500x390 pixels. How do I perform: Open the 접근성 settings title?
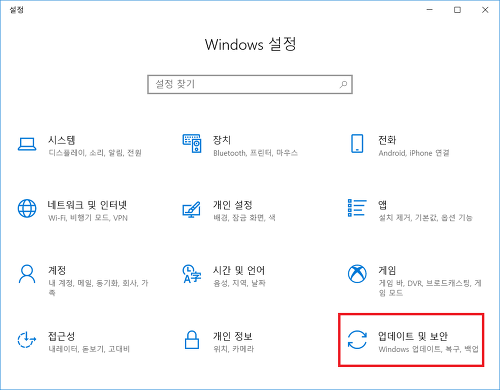click(x=61, y=336)
